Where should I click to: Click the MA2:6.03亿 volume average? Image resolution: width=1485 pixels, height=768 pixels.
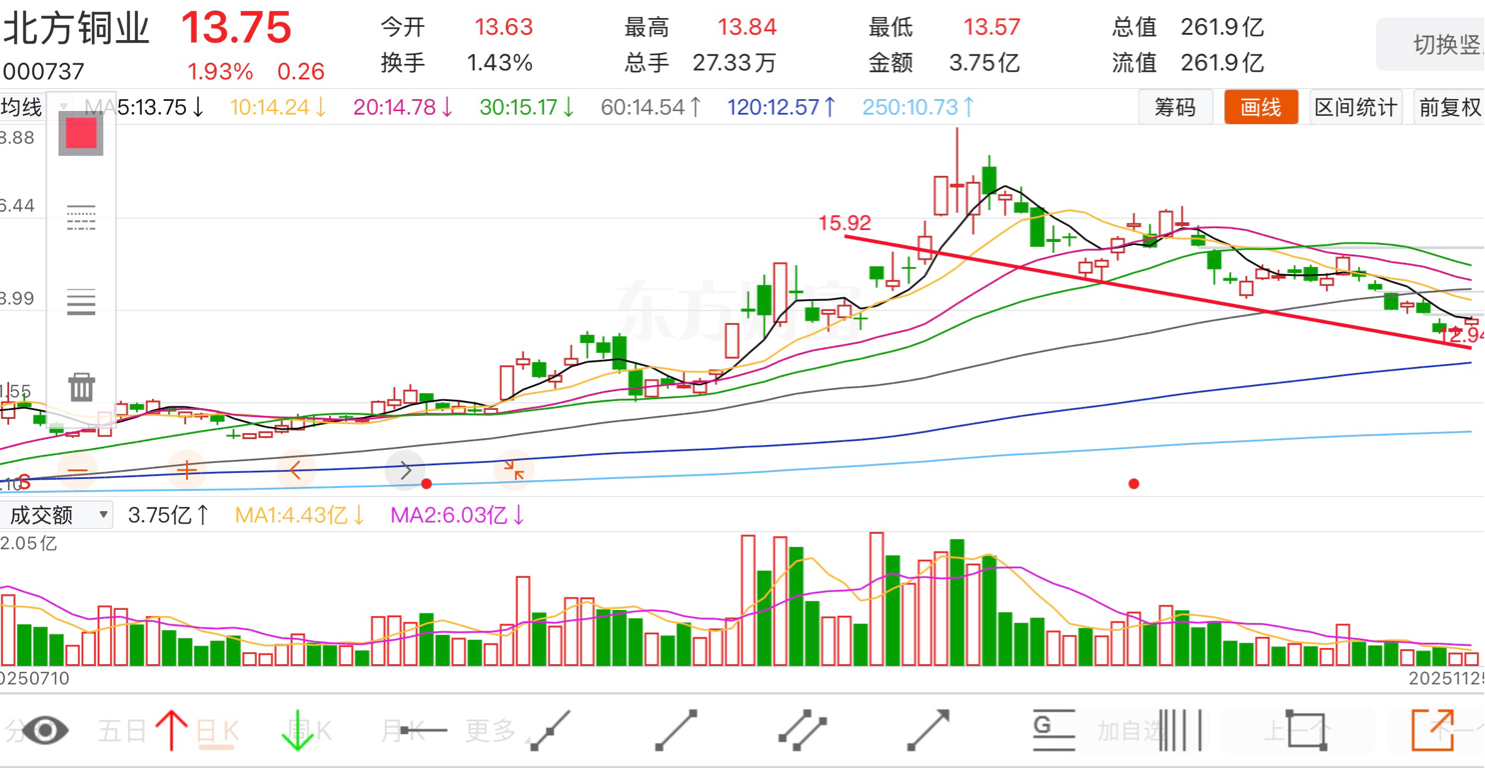tap(458, 515)
